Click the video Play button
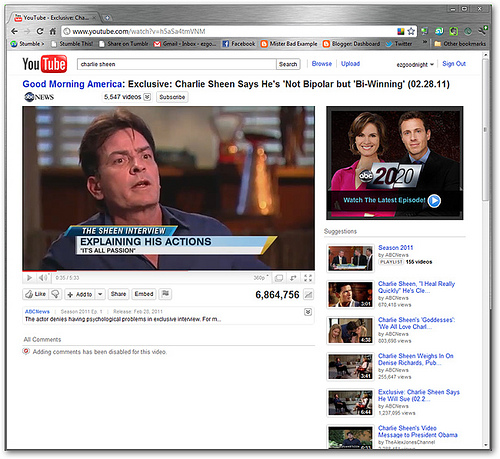The width and height of the screenshot is (500, 459). pyautogui.click(x=29, y=278)
